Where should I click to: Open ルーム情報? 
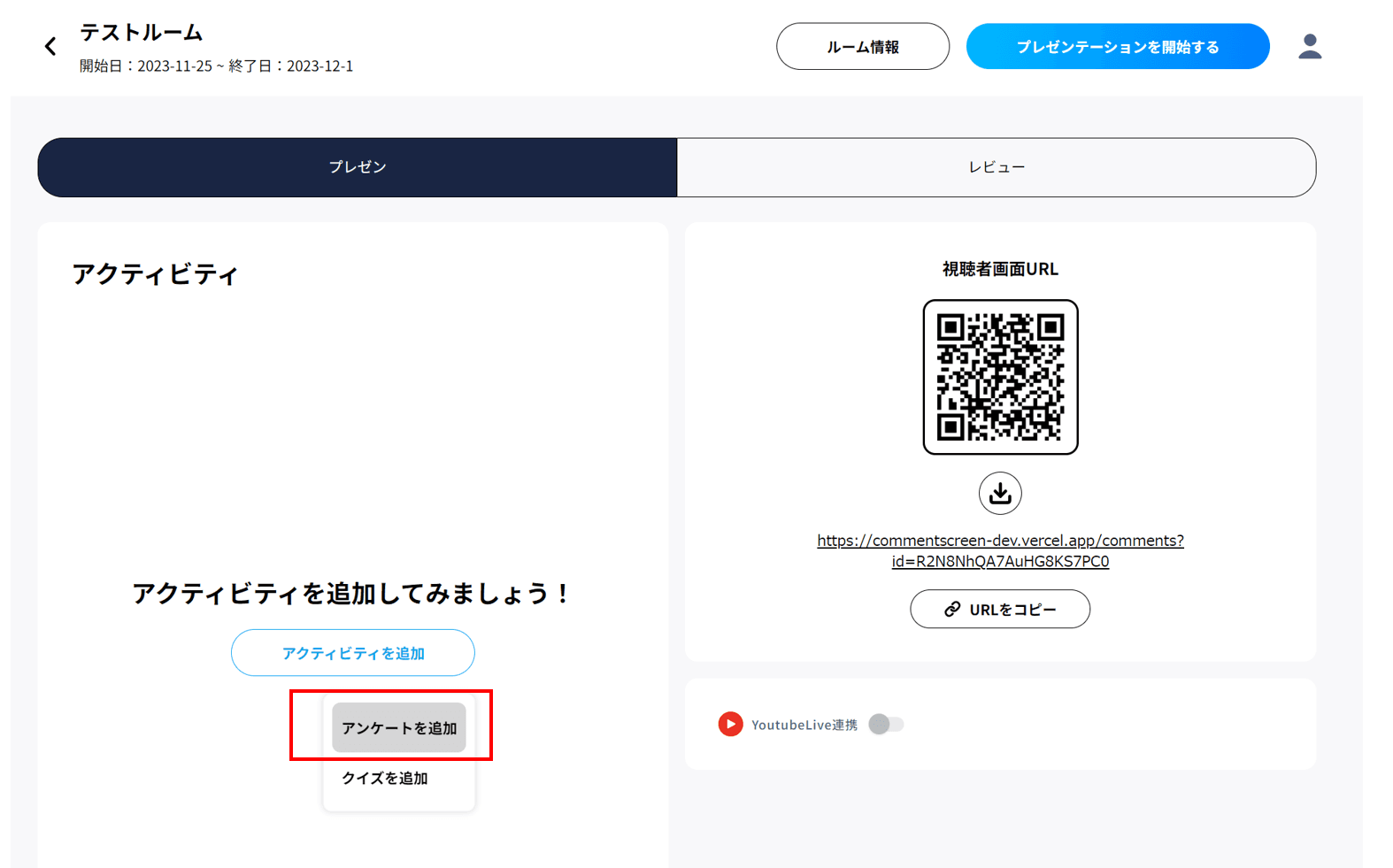click(863, 47)
